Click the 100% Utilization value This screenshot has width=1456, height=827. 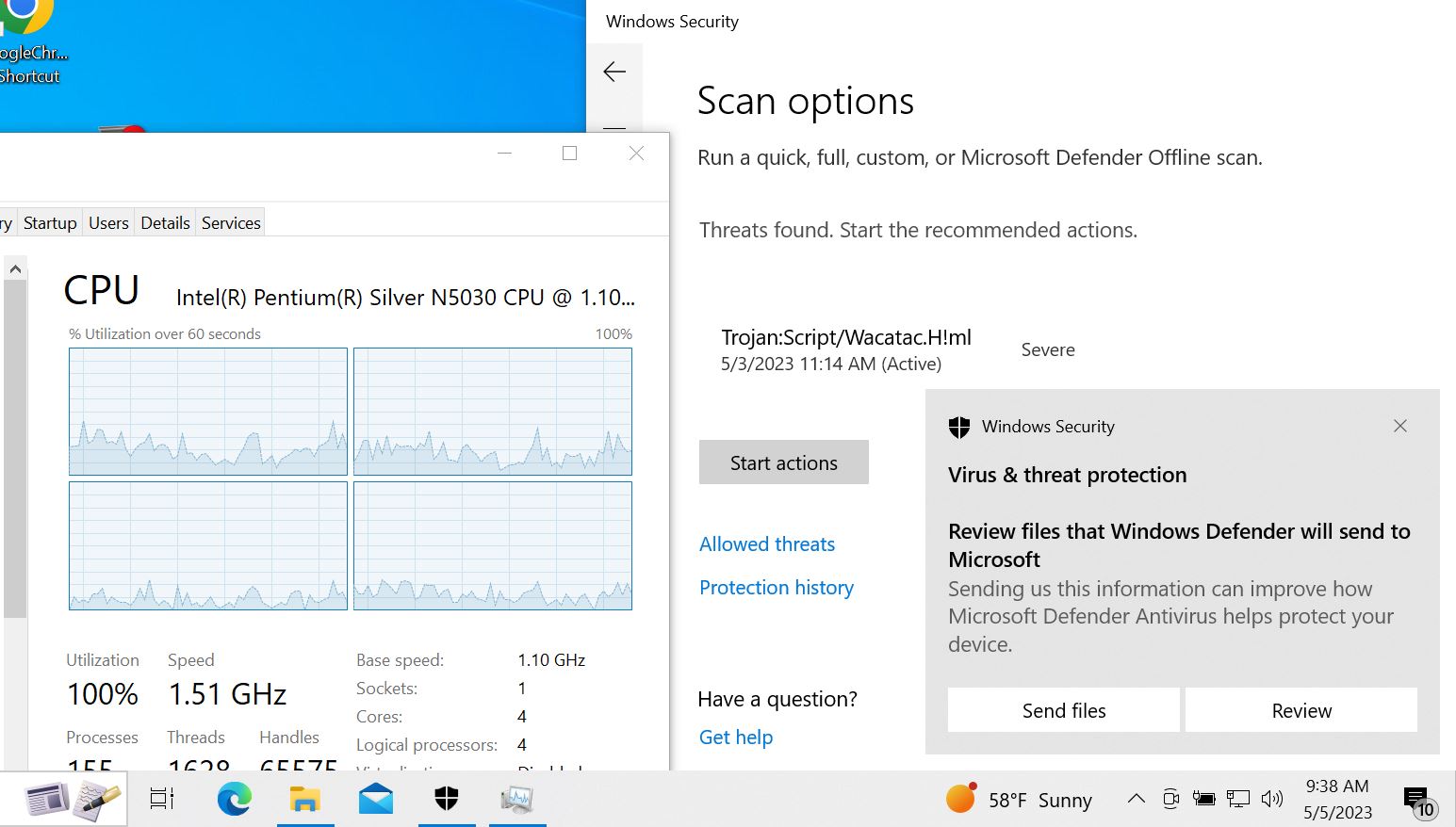point(103,694)
